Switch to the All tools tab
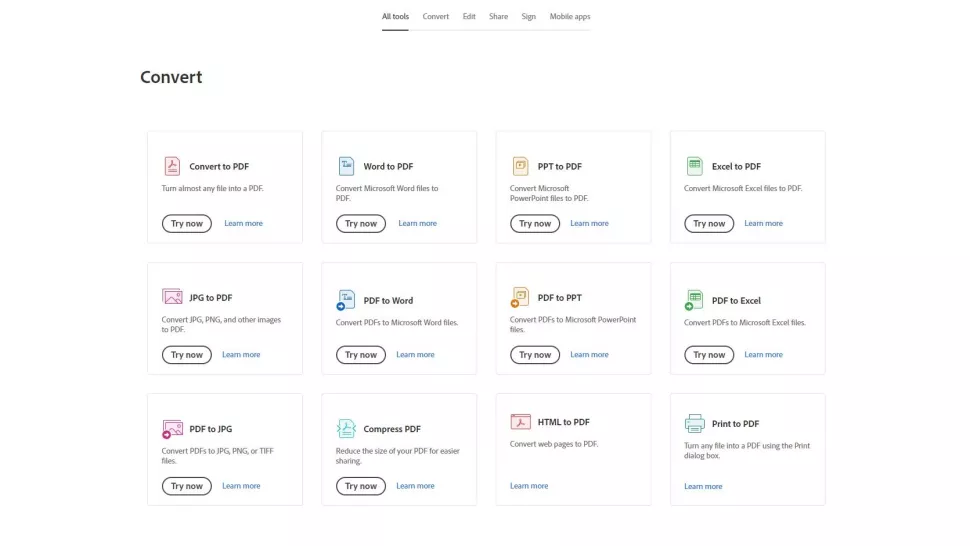 395,17
